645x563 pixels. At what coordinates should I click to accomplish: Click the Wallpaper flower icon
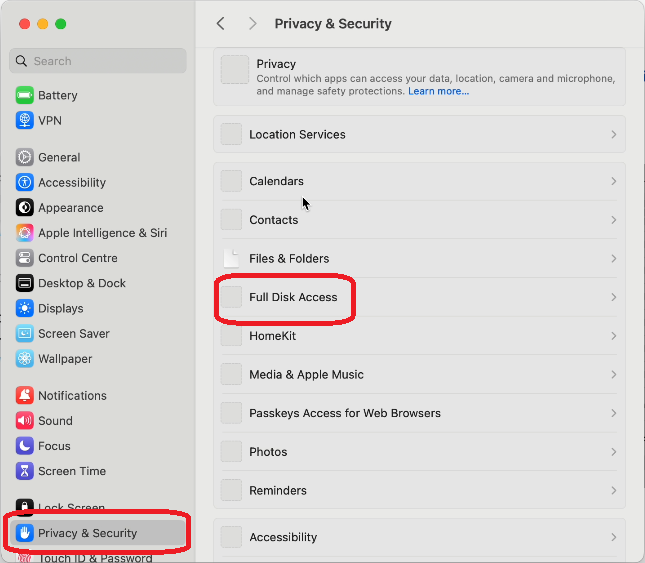[x=25, y=359]
